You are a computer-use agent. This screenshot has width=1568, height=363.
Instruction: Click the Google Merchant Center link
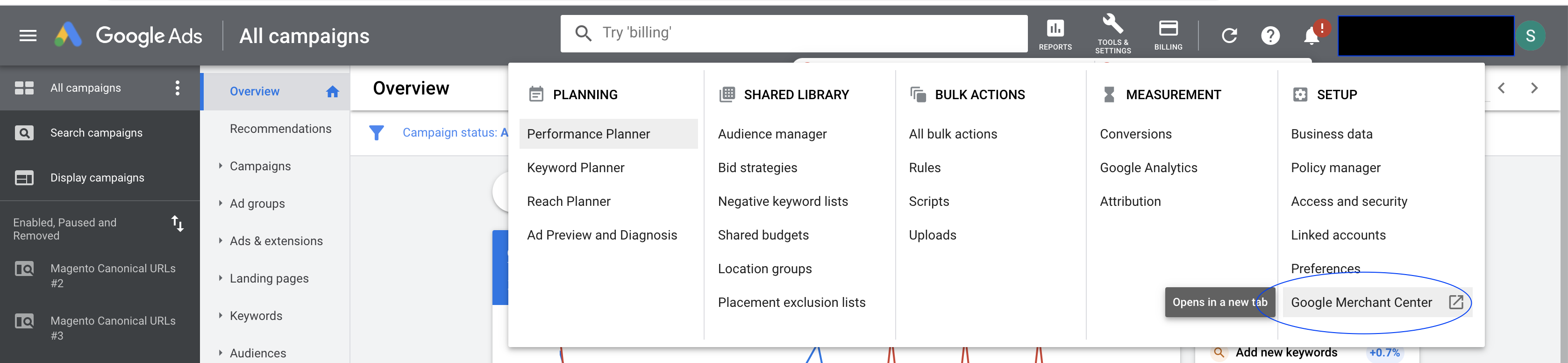pos(1361,301)
